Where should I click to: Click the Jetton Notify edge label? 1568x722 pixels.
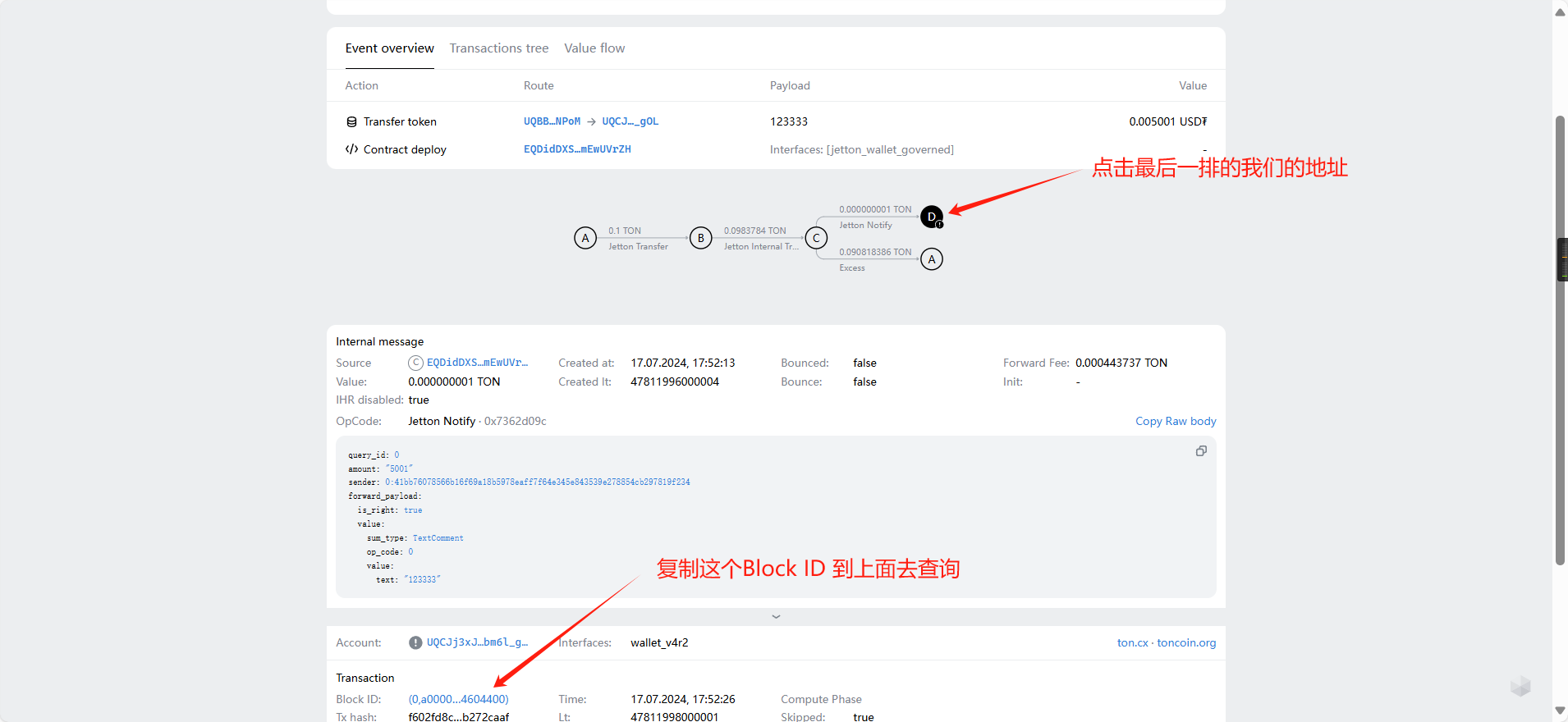pos(865,225)
